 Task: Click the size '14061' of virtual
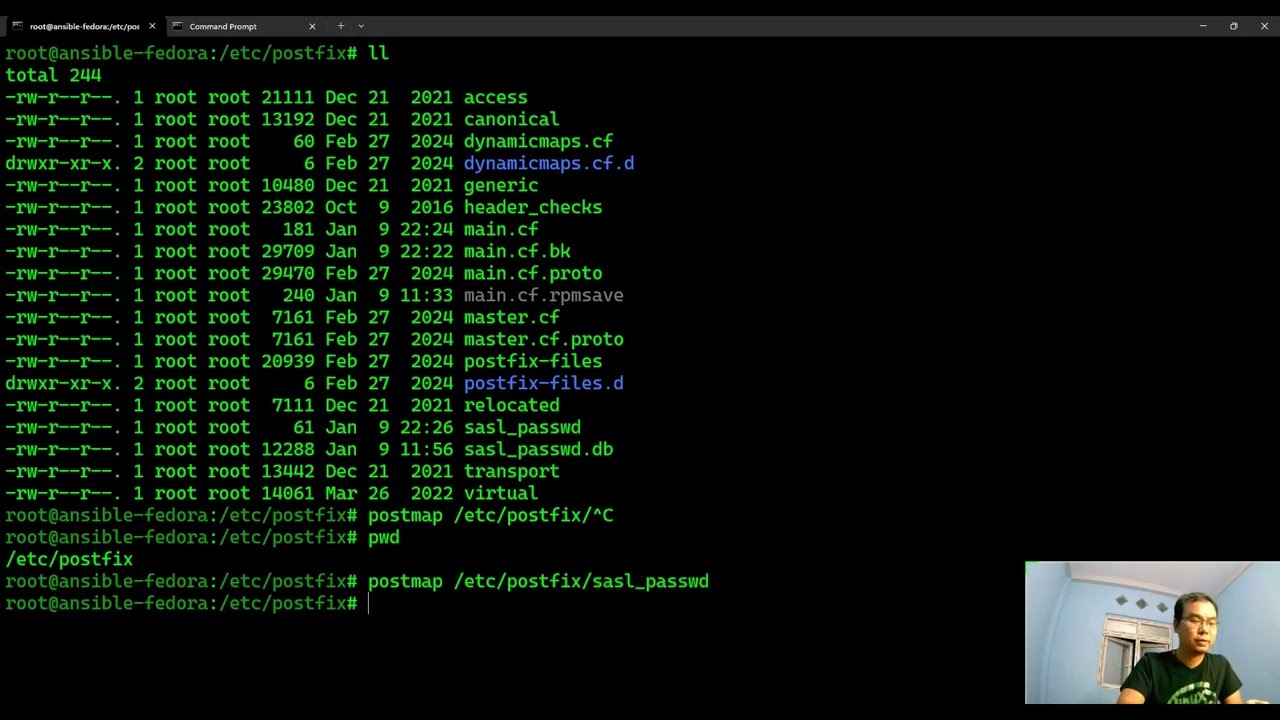tap(288, 493)
